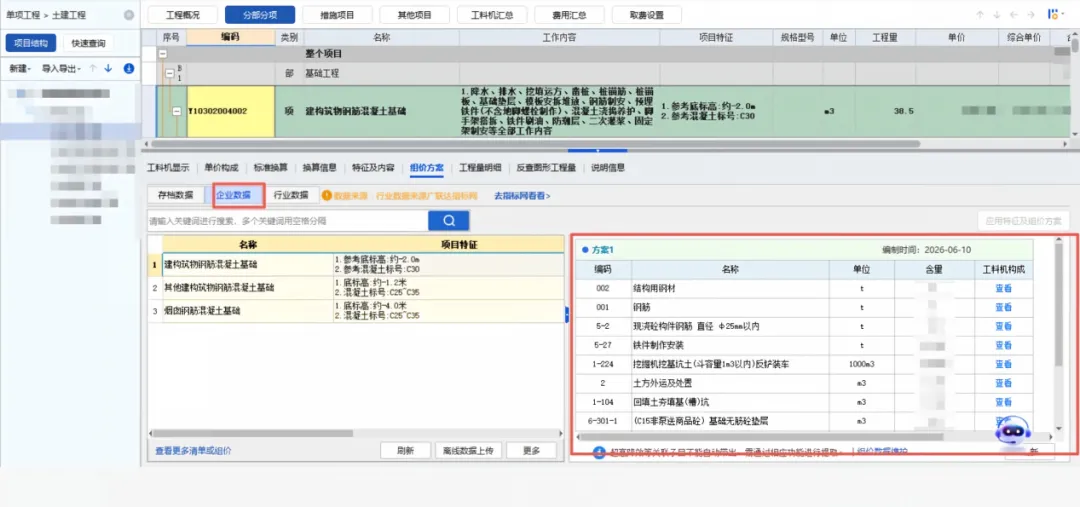The image size is (1080, 507).
Task: Click the 应用特征及组价方案 button
Action: pyautogui.click(x=1024, y=221)
